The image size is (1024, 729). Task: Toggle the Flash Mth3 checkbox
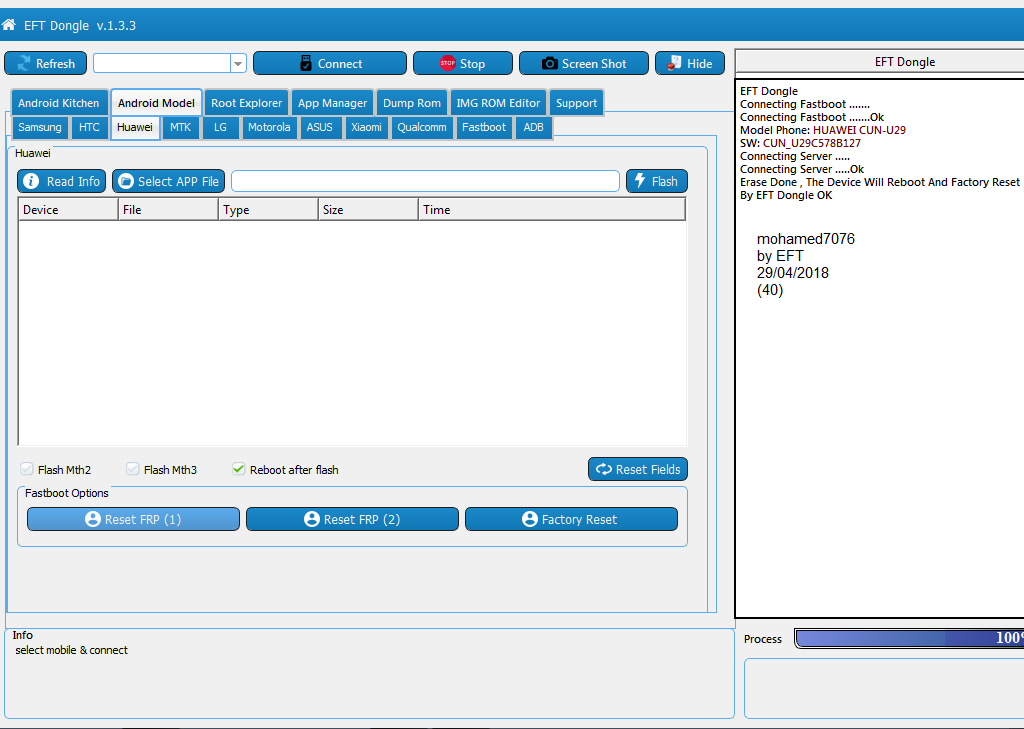[x=133, y=469]
